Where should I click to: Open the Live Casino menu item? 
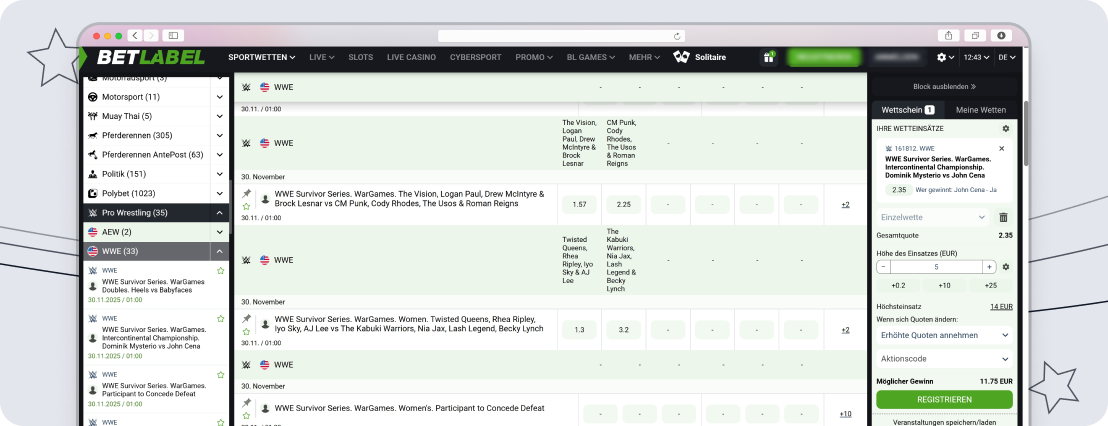point(411,57)
